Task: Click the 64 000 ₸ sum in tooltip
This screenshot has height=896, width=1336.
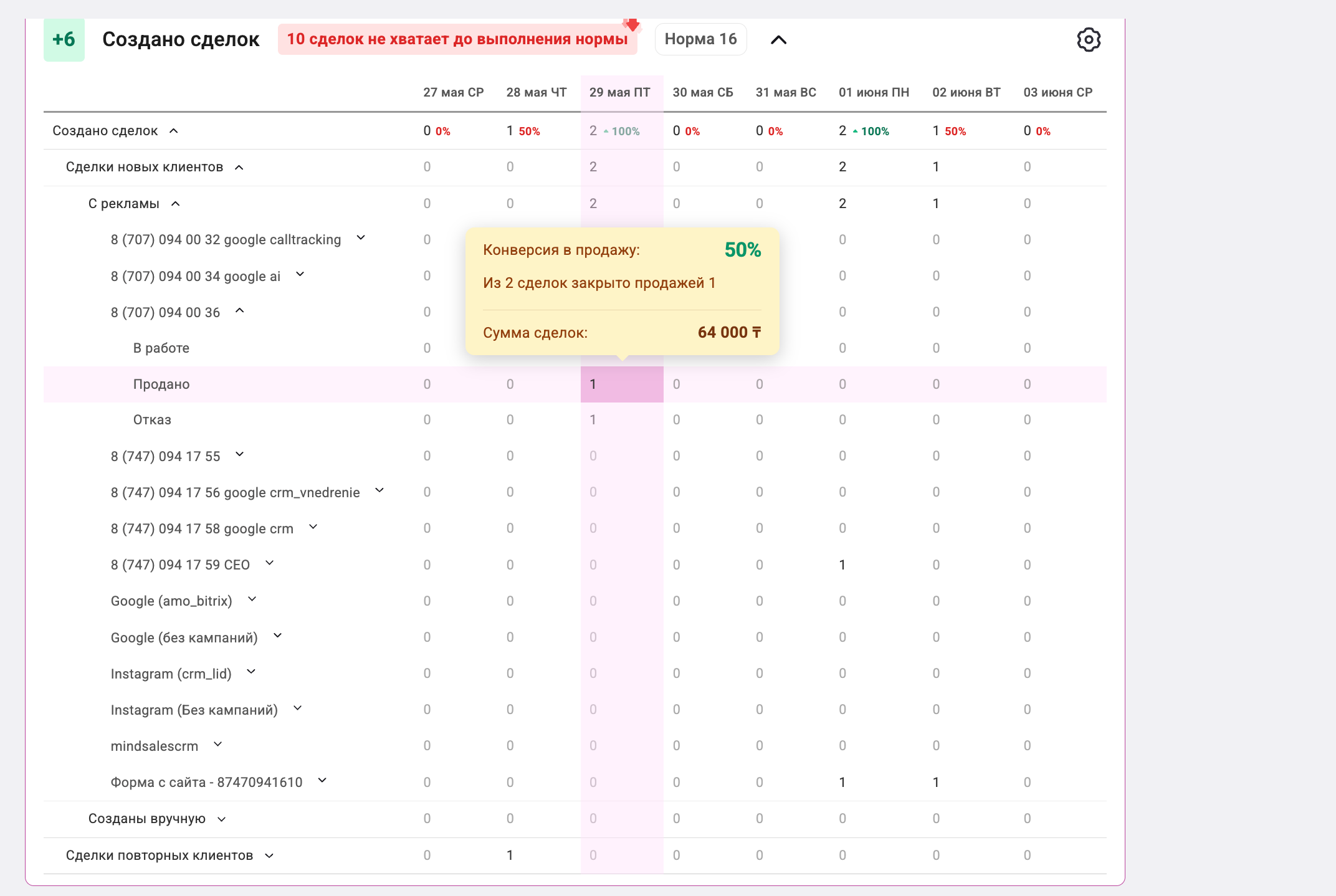Action: coord(730,332)
